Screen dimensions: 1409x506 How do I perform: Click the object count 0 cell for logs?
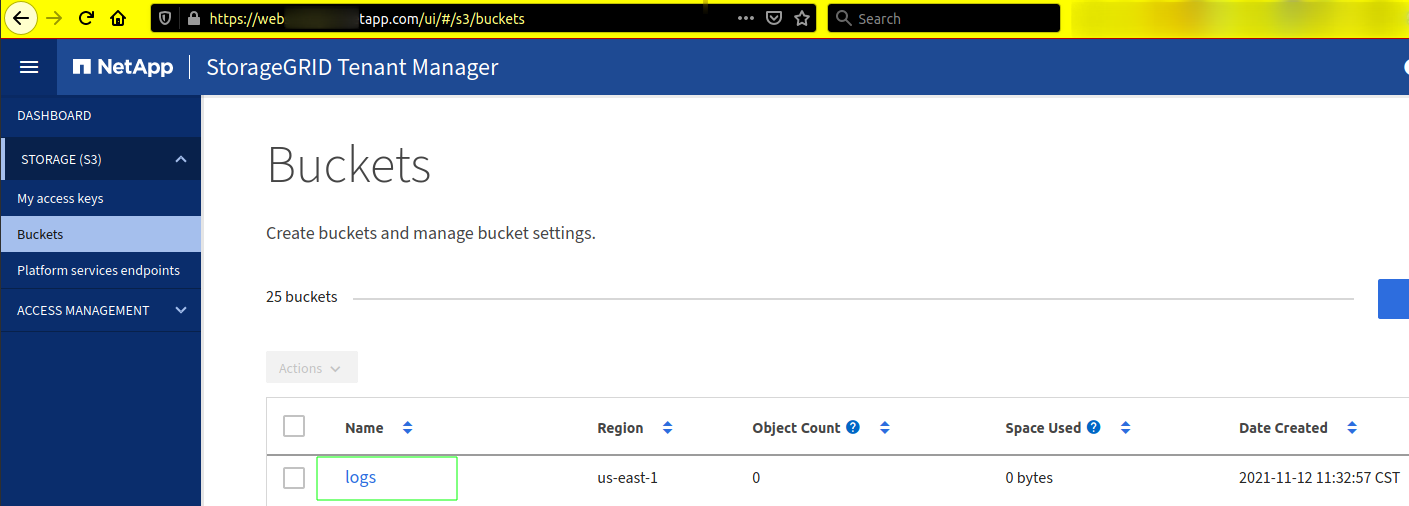756,478
